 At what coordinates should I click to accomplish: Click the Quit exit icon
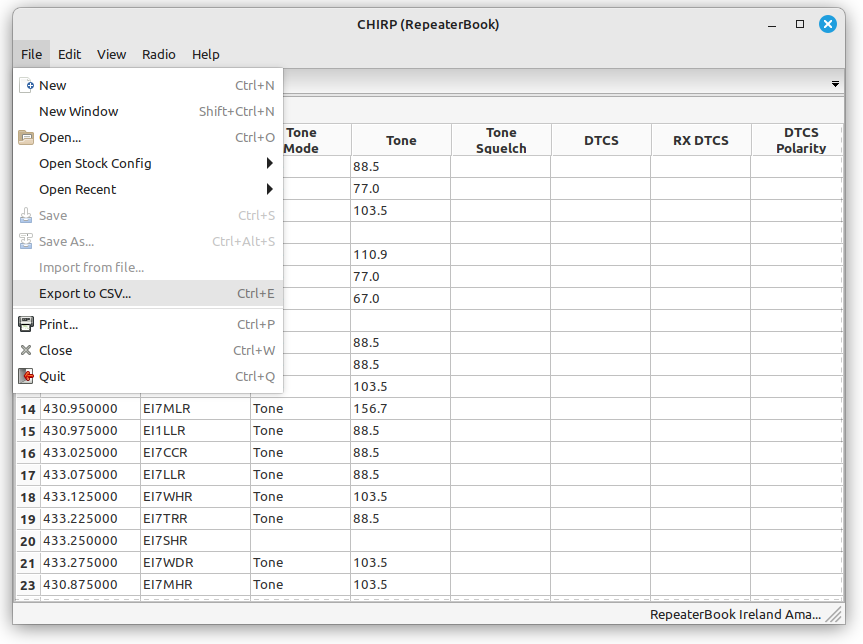point(26,376)
